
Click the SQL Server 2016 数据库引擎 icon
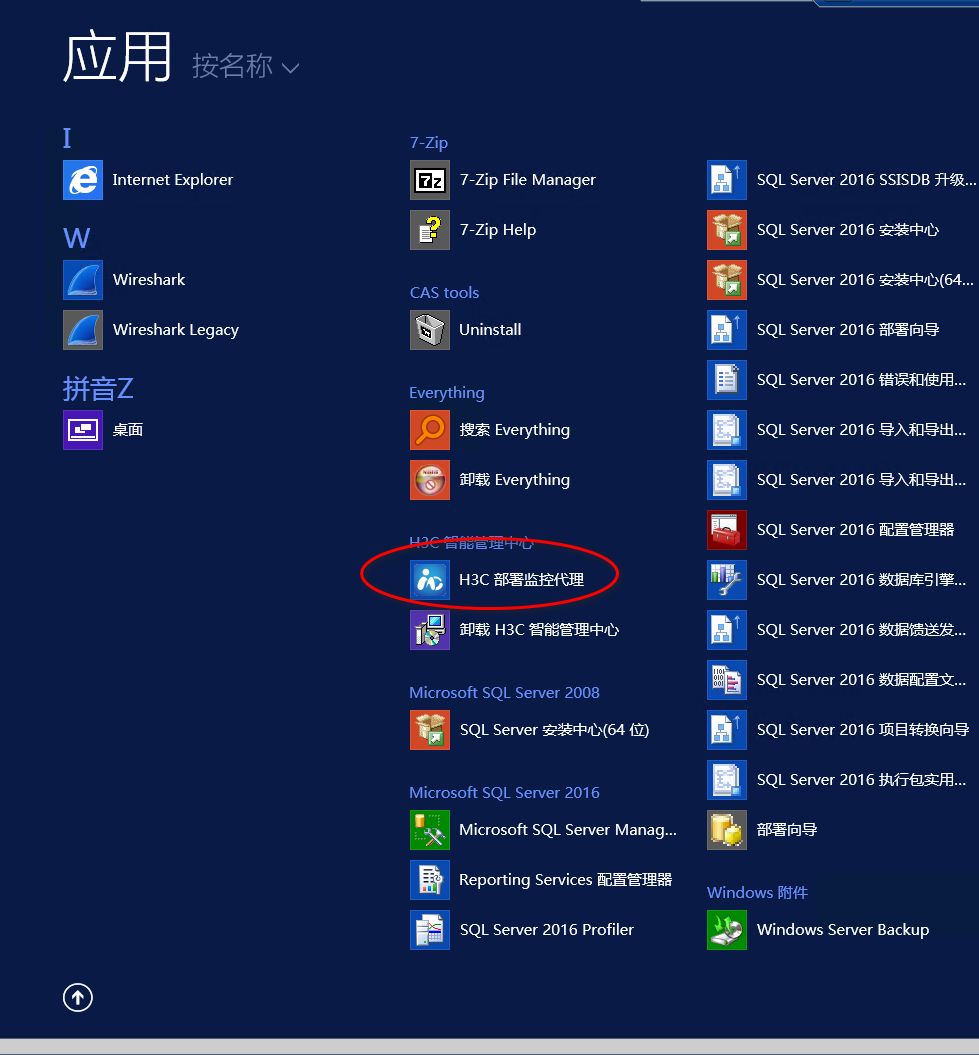tap(727, 580)
